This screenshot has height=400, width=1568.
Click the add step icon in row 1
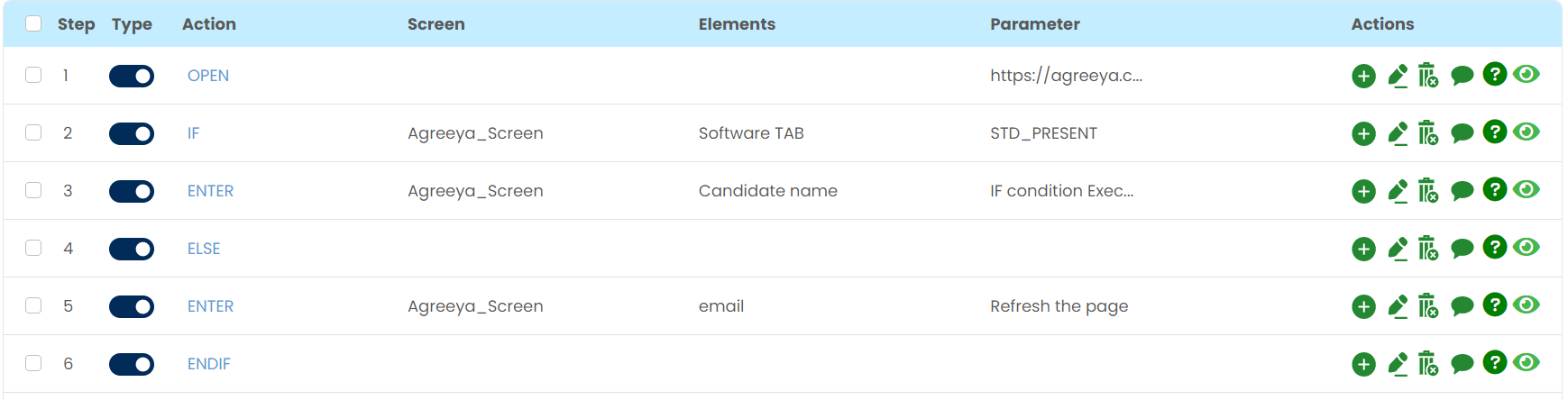click(1363, 77)
